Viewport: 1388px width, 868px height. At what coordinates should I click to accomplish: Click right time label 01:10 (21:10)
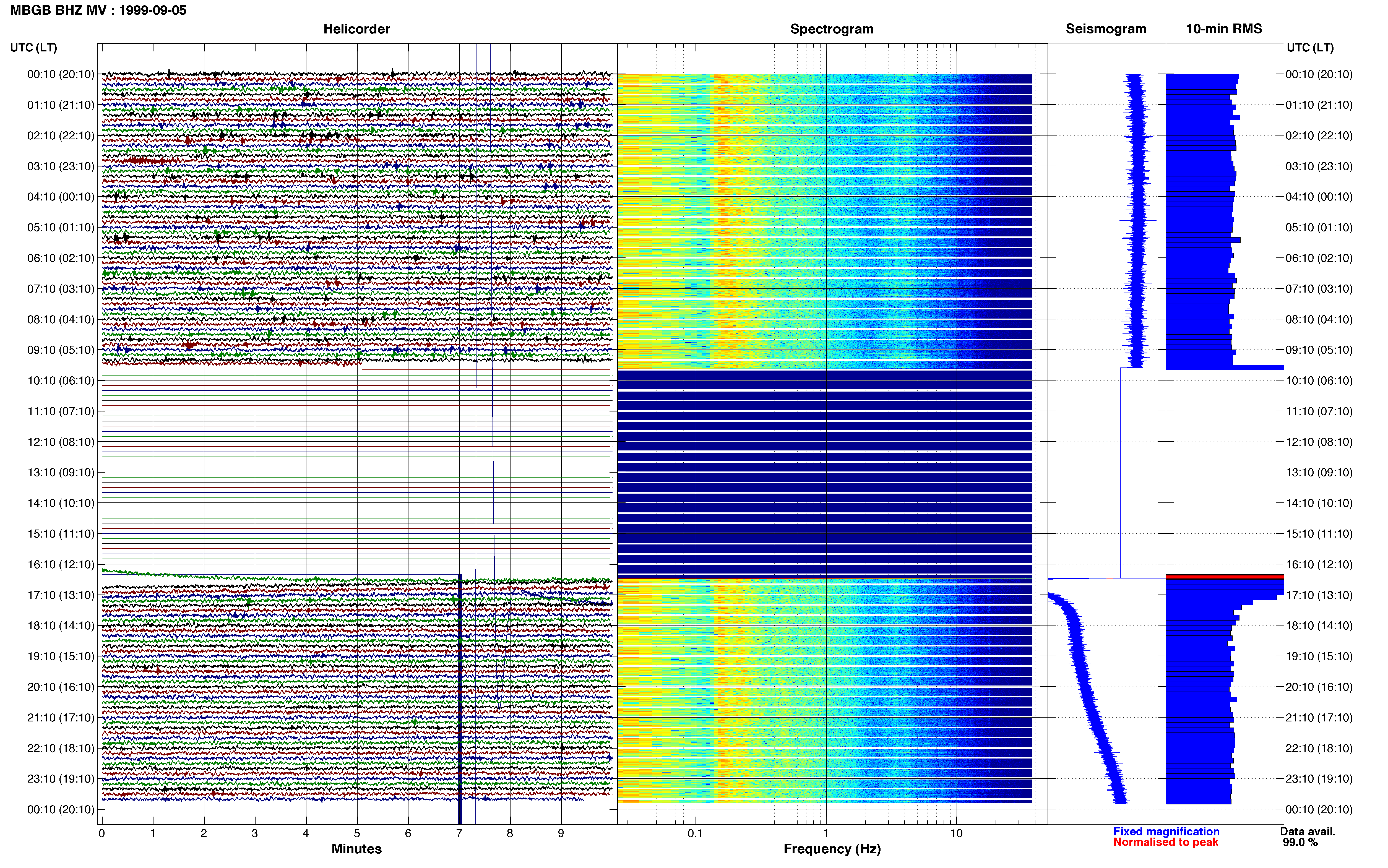(1319, 105)
